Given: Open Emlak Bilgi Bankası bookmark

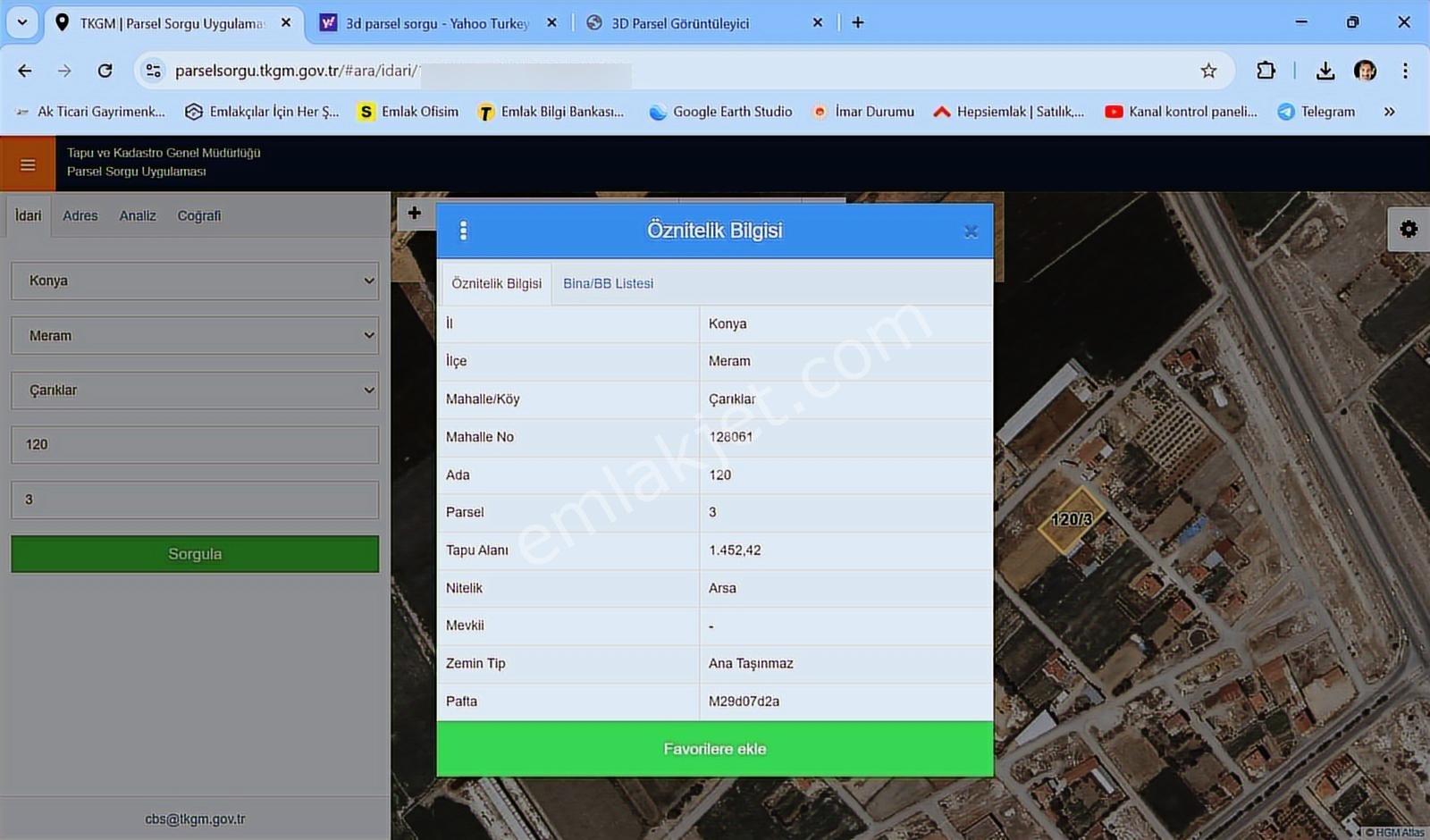Looking at the screenshot, I should pyautogui.click(x=551, y=112).
